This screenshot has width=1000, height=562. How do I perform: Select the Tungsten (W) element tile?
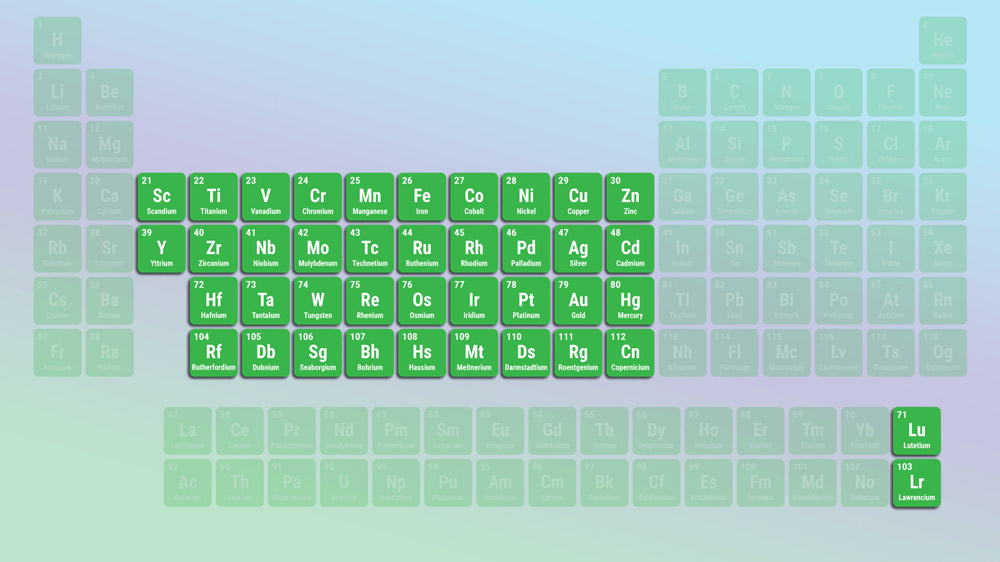317,301
